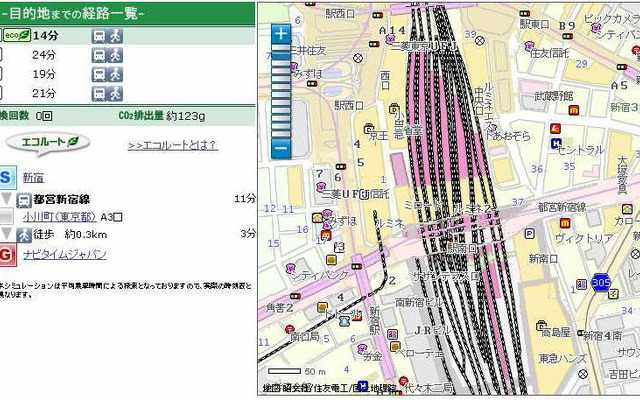Click the train icon in the 19分 row
640x400 pixels.
pyautogui.click(x=99, y=74)
